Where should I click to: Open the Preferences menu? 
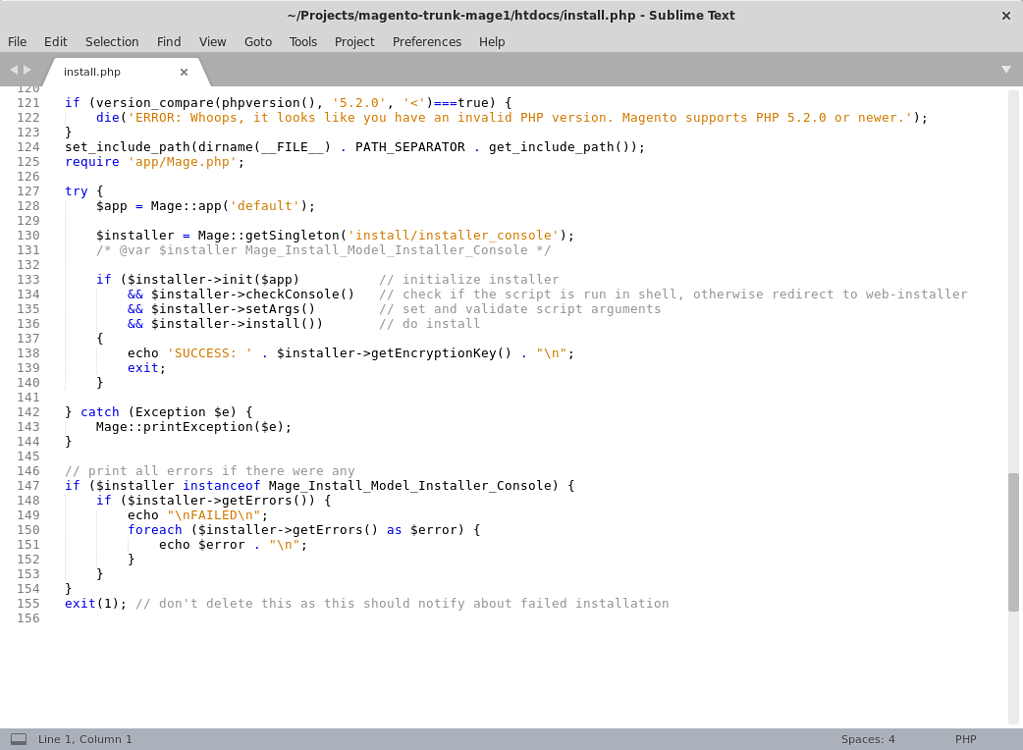pyautogui.click(x=427, y=42)
